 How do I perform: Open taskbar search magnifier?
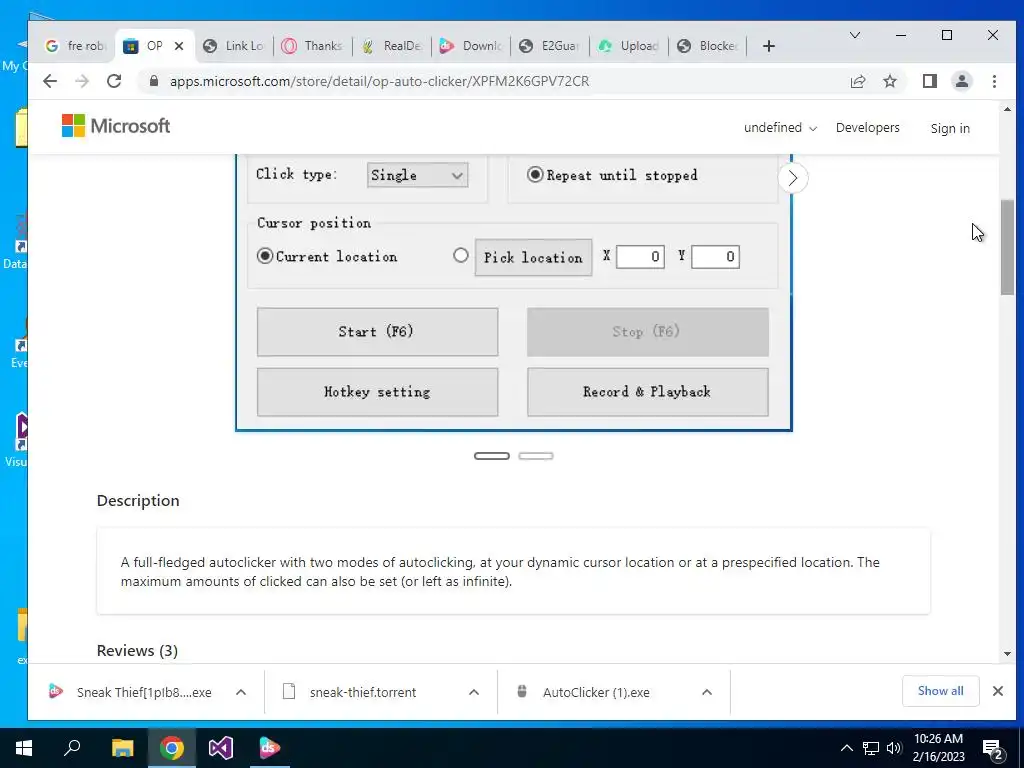72,748
